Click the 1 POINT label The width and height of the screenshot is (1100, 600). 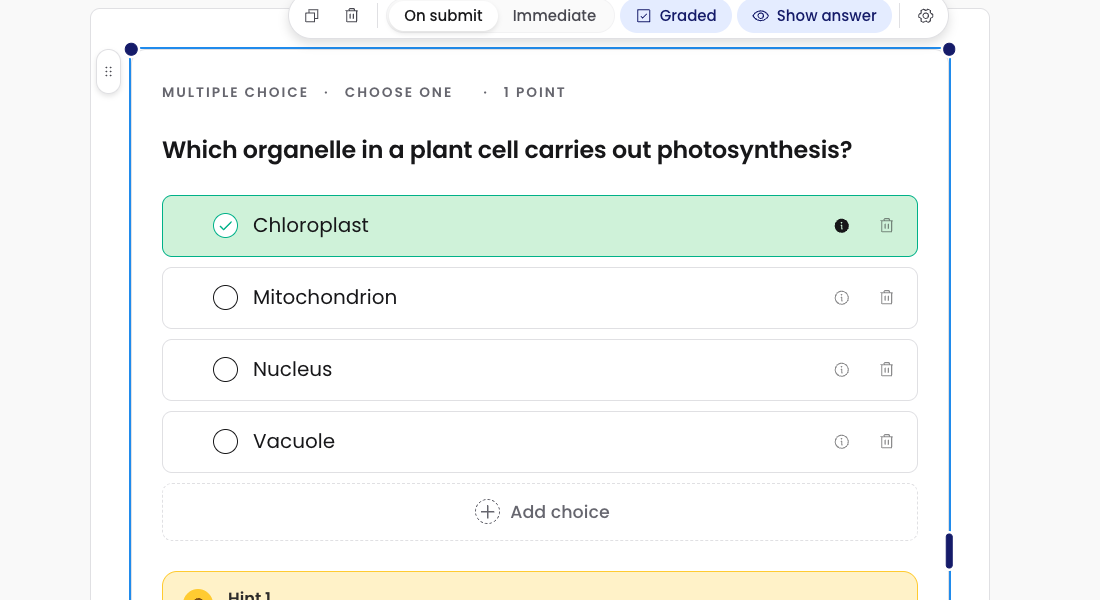point(534,93)
